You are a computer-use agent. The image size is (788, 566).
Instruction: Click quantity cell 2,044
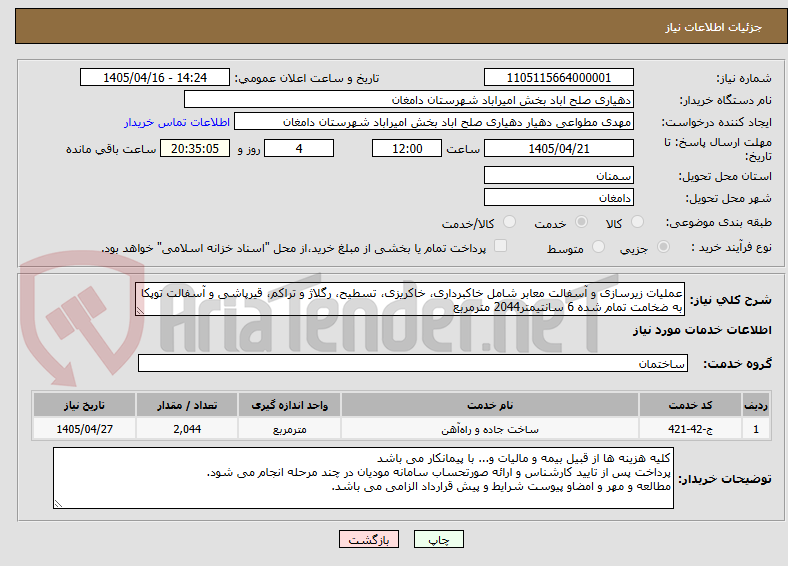(187, 429)
